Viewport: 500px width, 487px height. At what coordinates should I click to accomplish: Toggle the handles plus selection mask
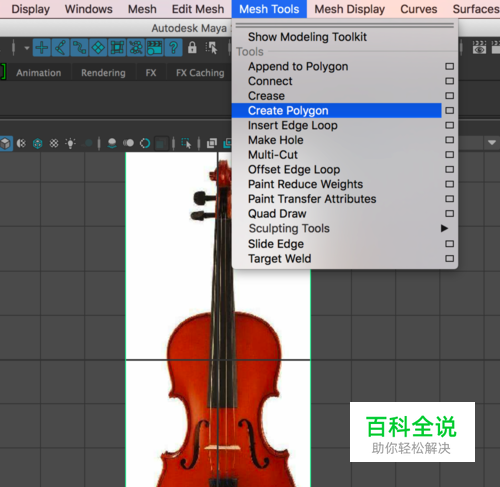click(x=42, y=48)
